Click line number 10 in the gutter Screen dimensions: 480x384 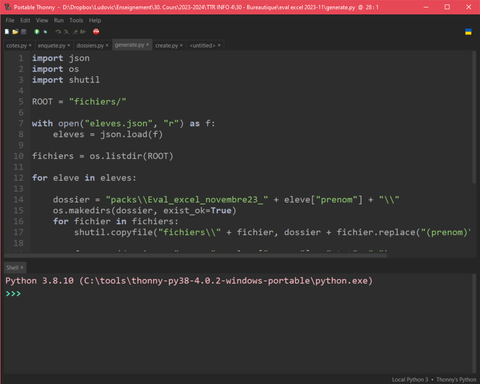coord(19,156)
